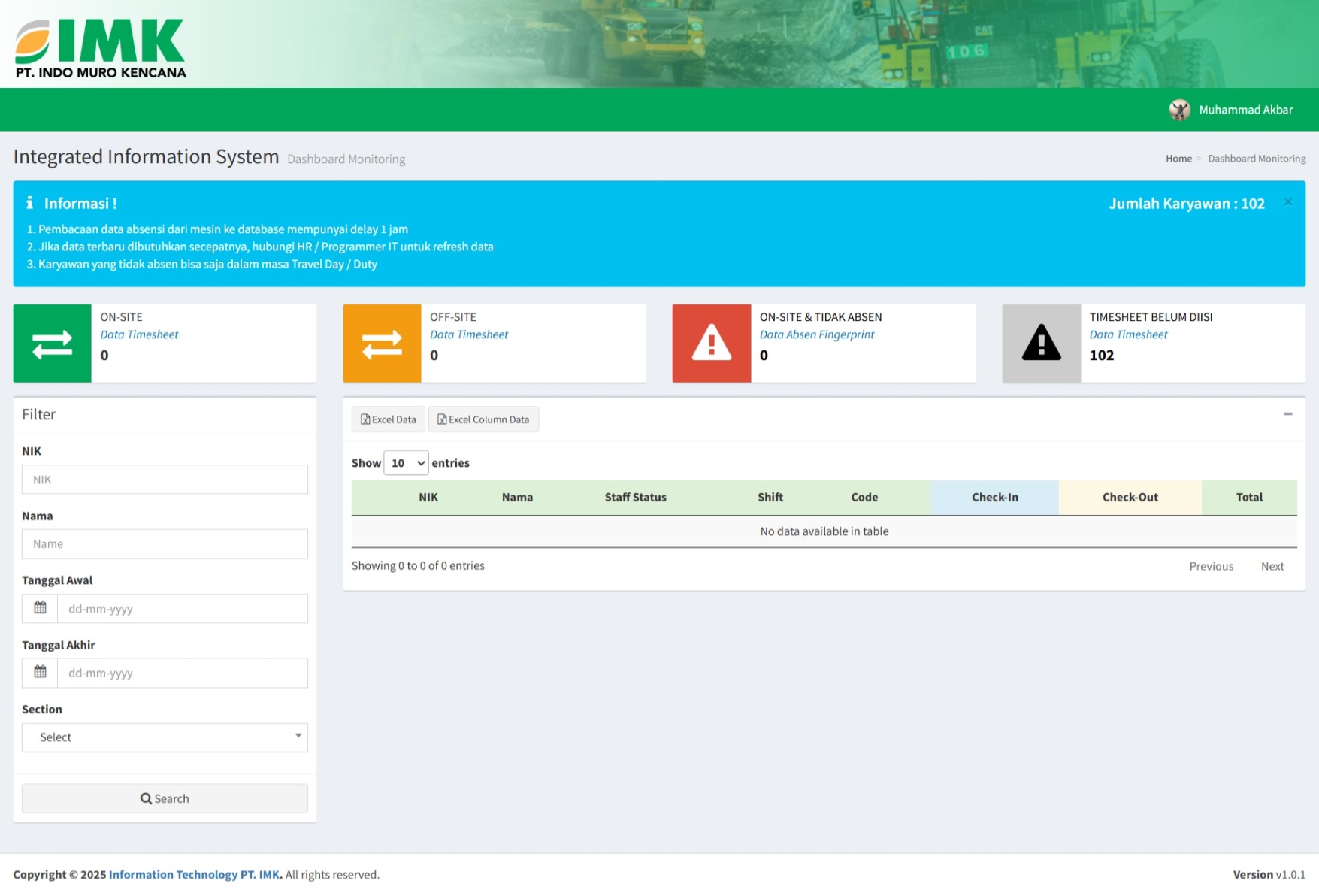Click Muhammad Akbar's avatar picture
1319x896 pixels.
click(x=1179, y=110)
